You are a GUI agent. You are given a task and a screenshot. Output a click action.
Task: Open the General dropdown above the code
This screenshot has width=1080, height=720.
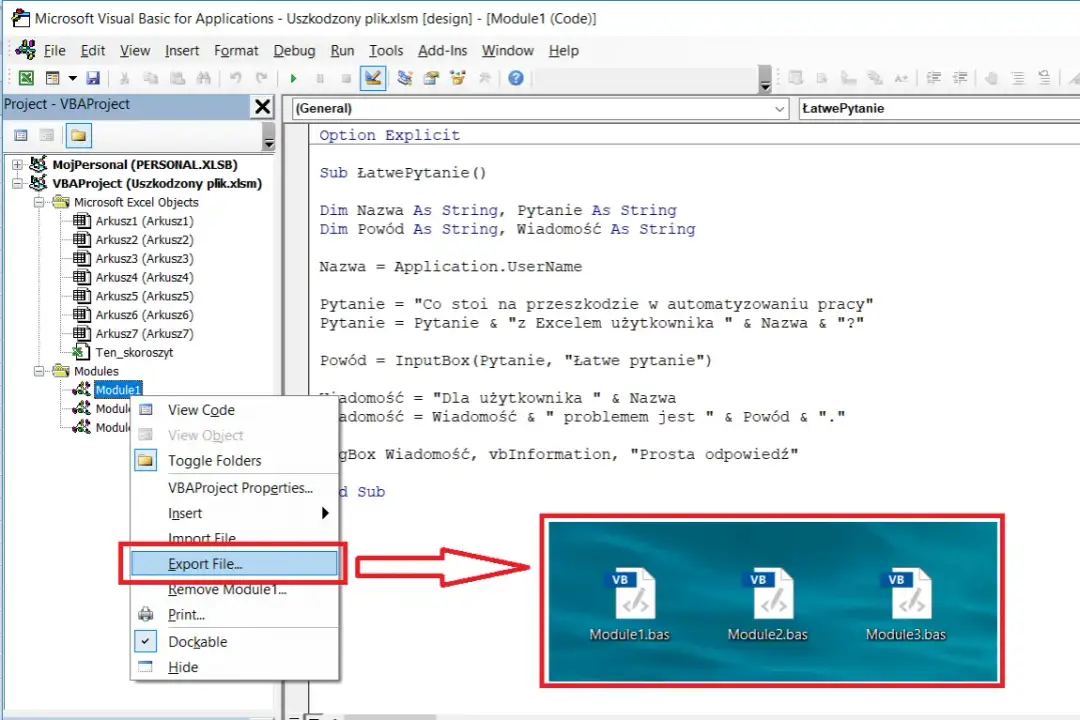pos(779,108)
